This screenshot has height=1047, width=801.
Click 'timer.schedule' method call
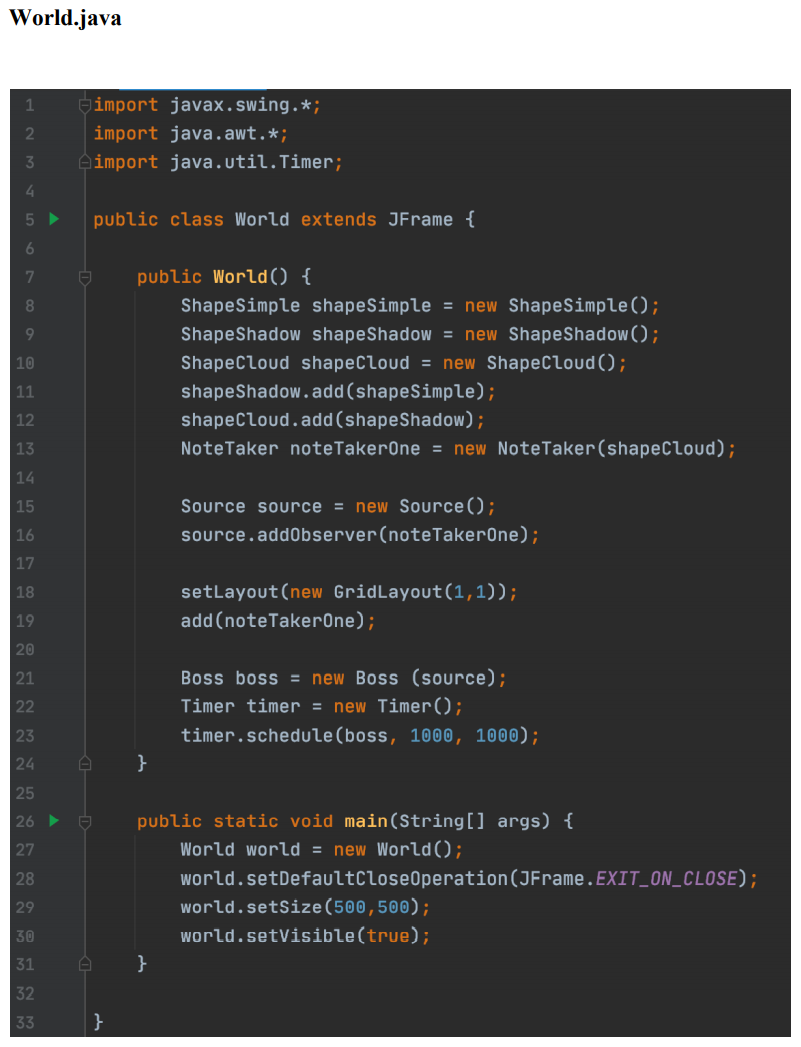pos(257,736)
